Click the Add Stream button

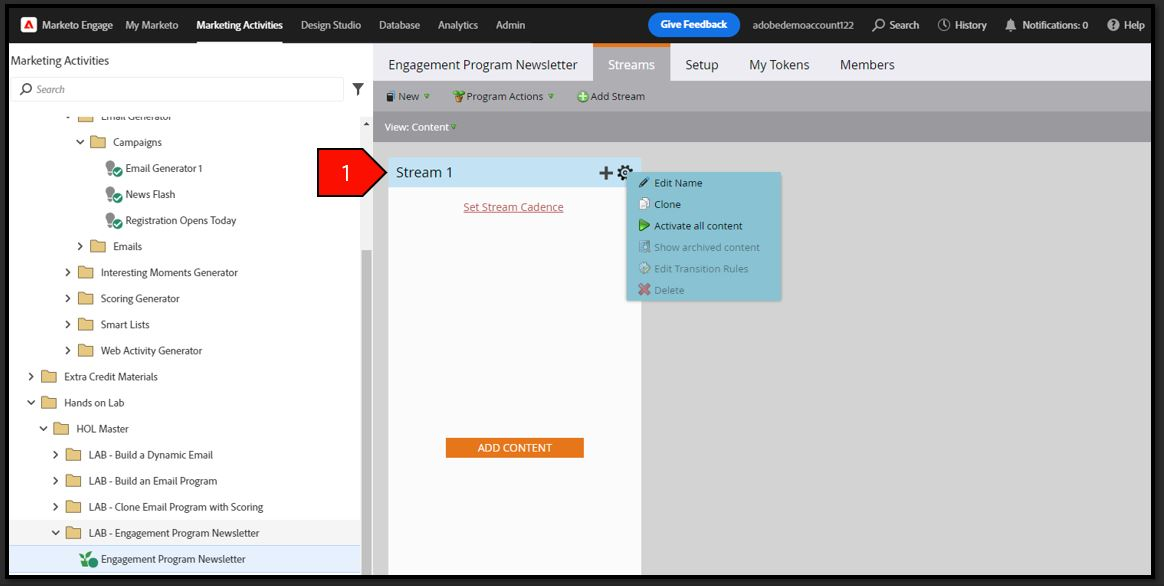(611, 97)
